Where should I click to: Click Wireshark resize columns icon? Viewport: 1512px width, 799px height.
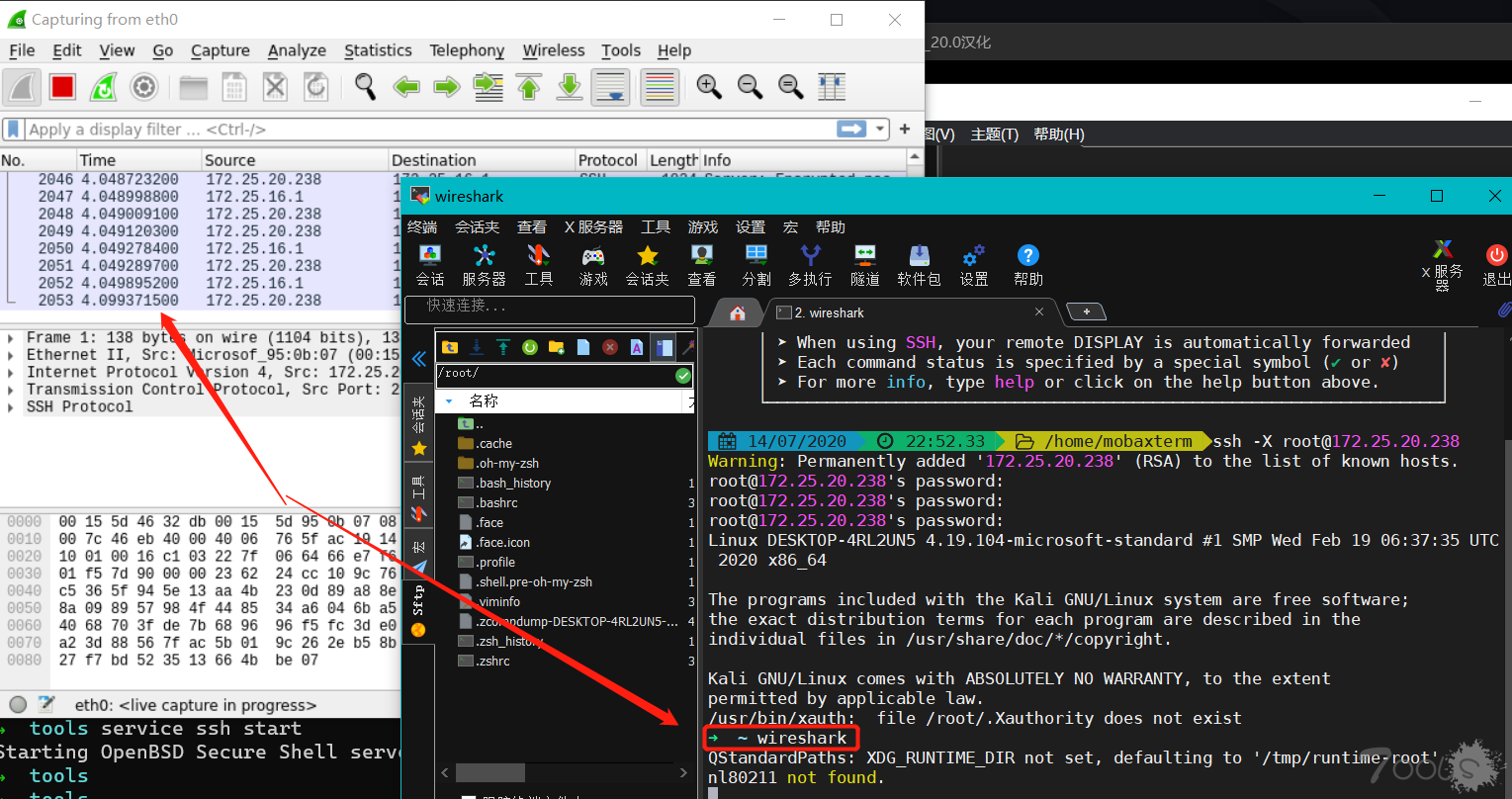pos(832,87)
